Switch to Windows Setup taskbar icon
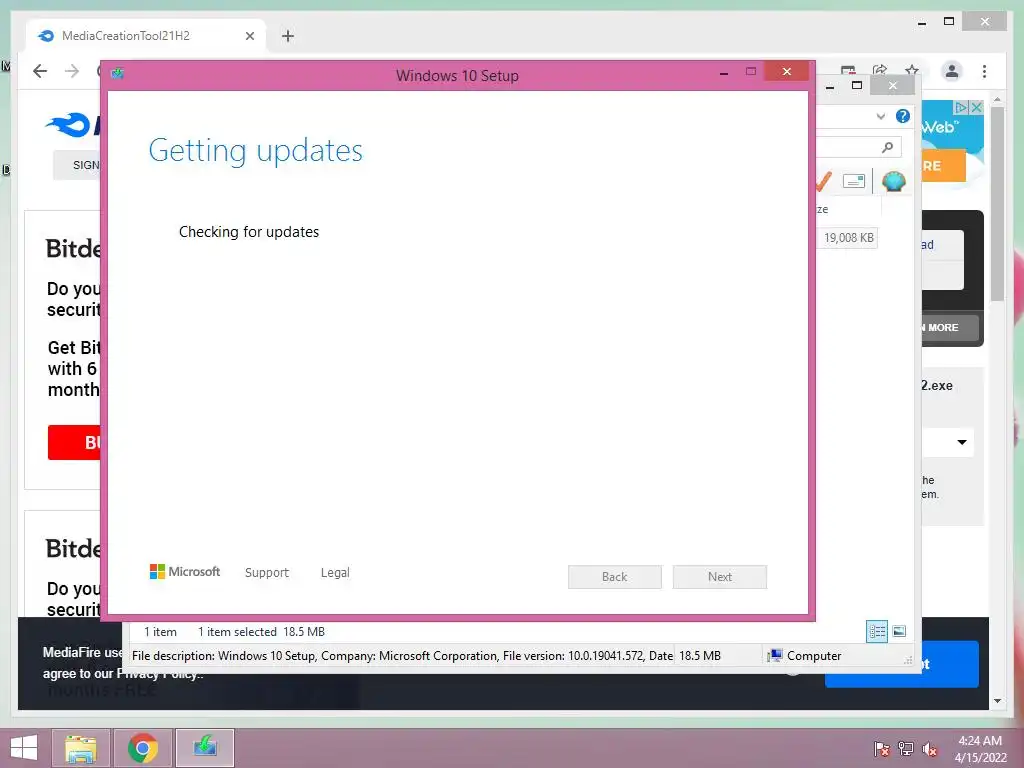The image size is (1024, 768). (205, 748)
